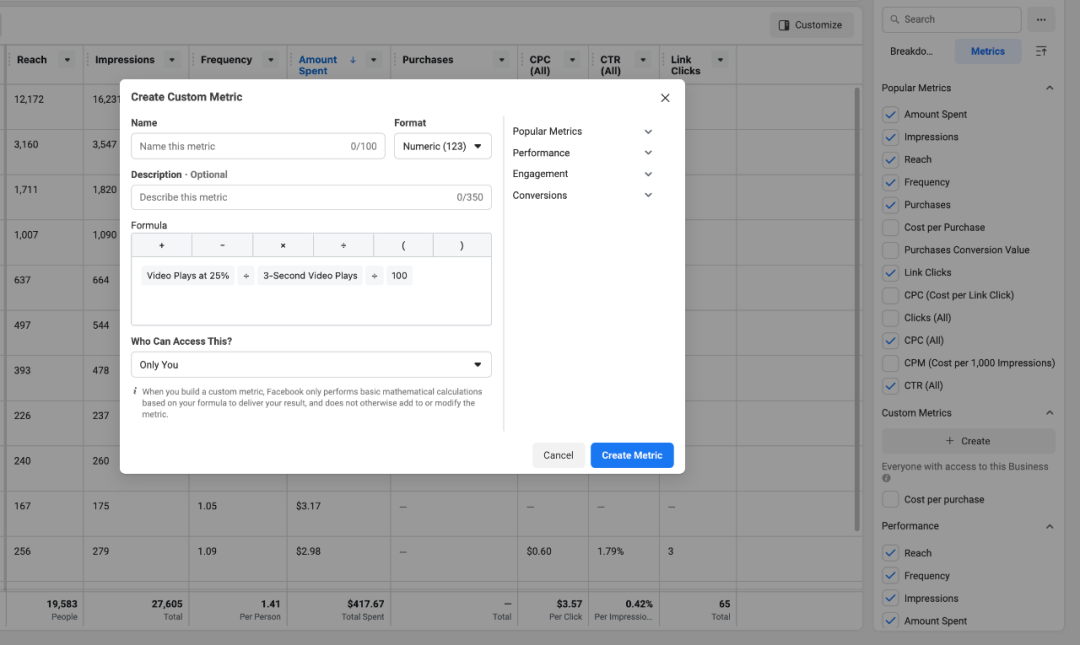
Task: Check custom metric Cost per purchase
Action: pyautogui.click(x=891, y=500)
